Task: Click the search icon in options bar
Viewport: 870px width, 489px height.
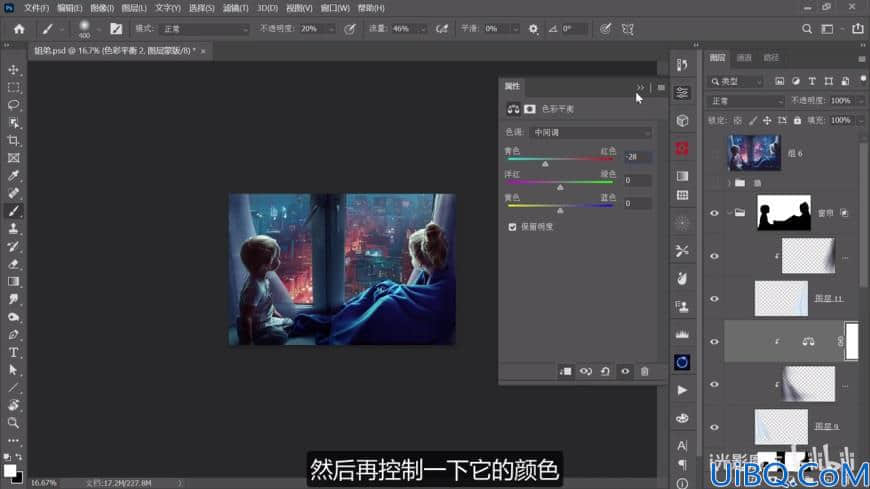Action: (807, 29)
